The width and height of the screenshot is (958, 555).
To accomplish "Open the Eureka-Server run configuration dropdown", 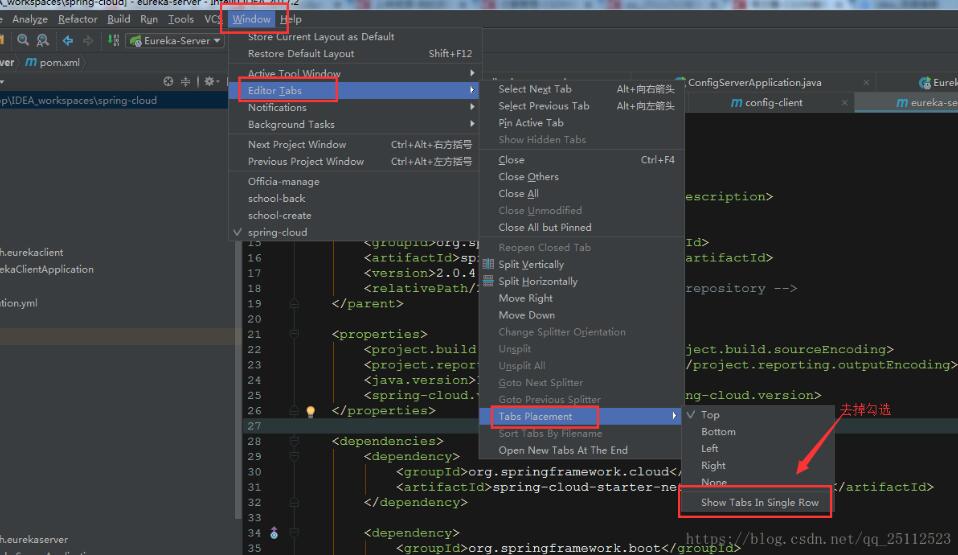I will (x=176, y=41).
